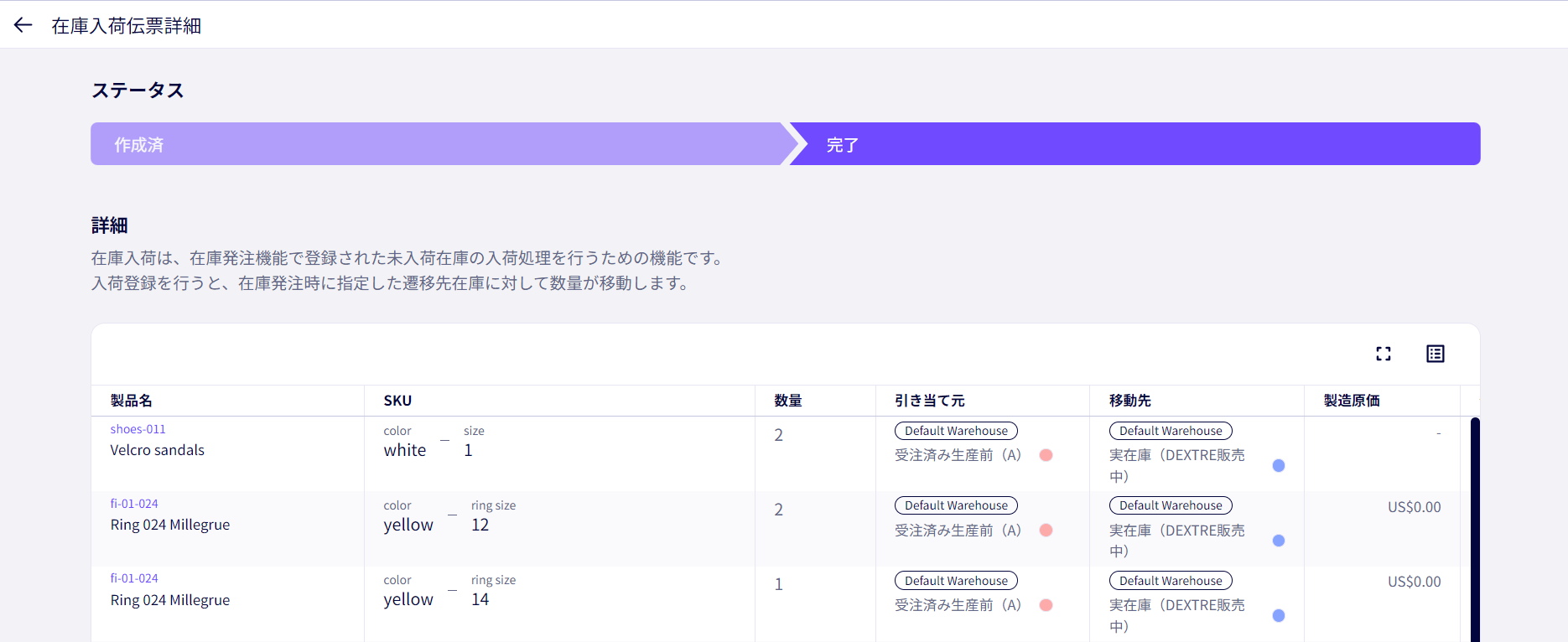Expand table to fullscreen view
This screenshot has width=1568, height=642.
coord(1384,354)
